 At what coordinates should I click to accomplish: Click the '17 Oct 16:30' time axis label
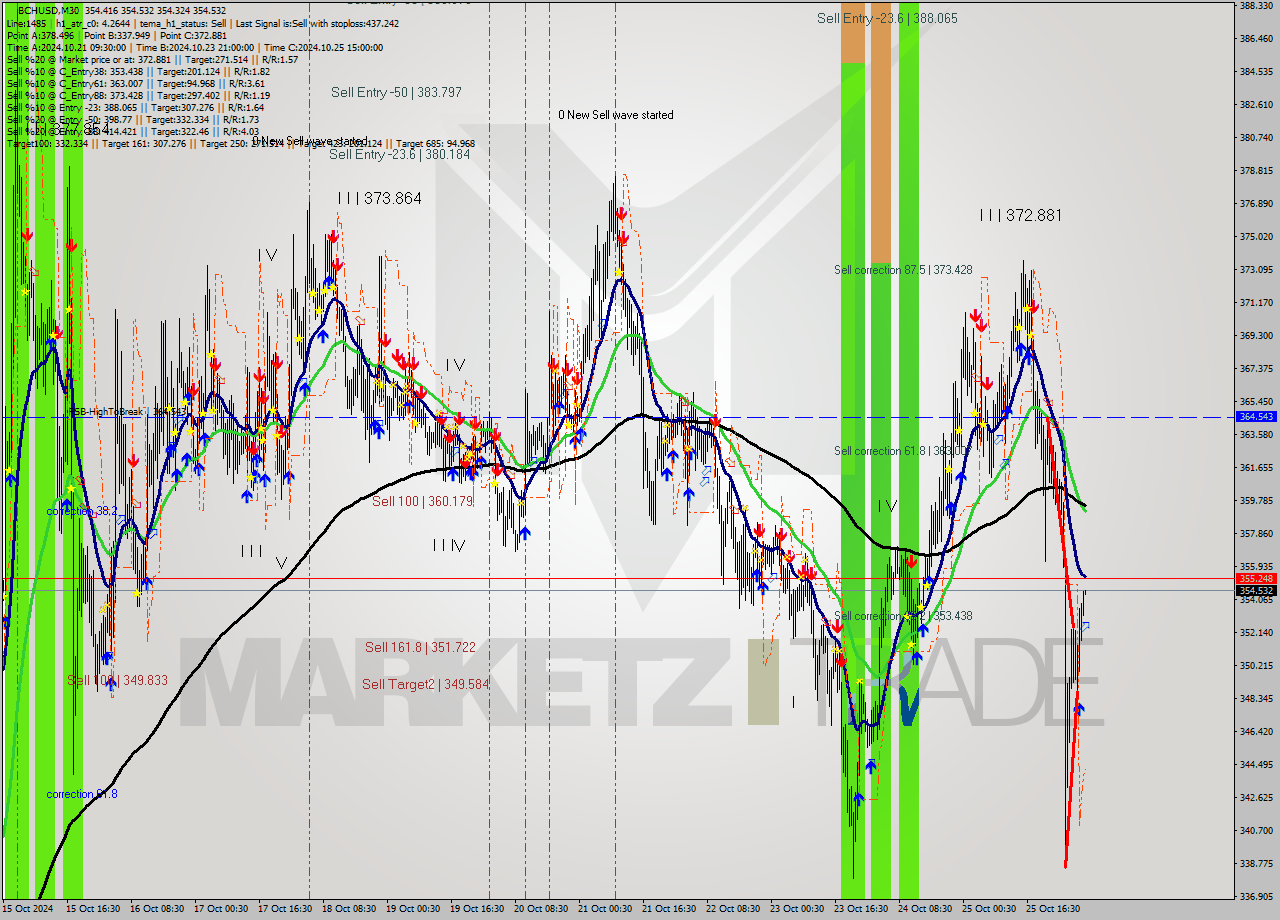click(x=285, y=909)
